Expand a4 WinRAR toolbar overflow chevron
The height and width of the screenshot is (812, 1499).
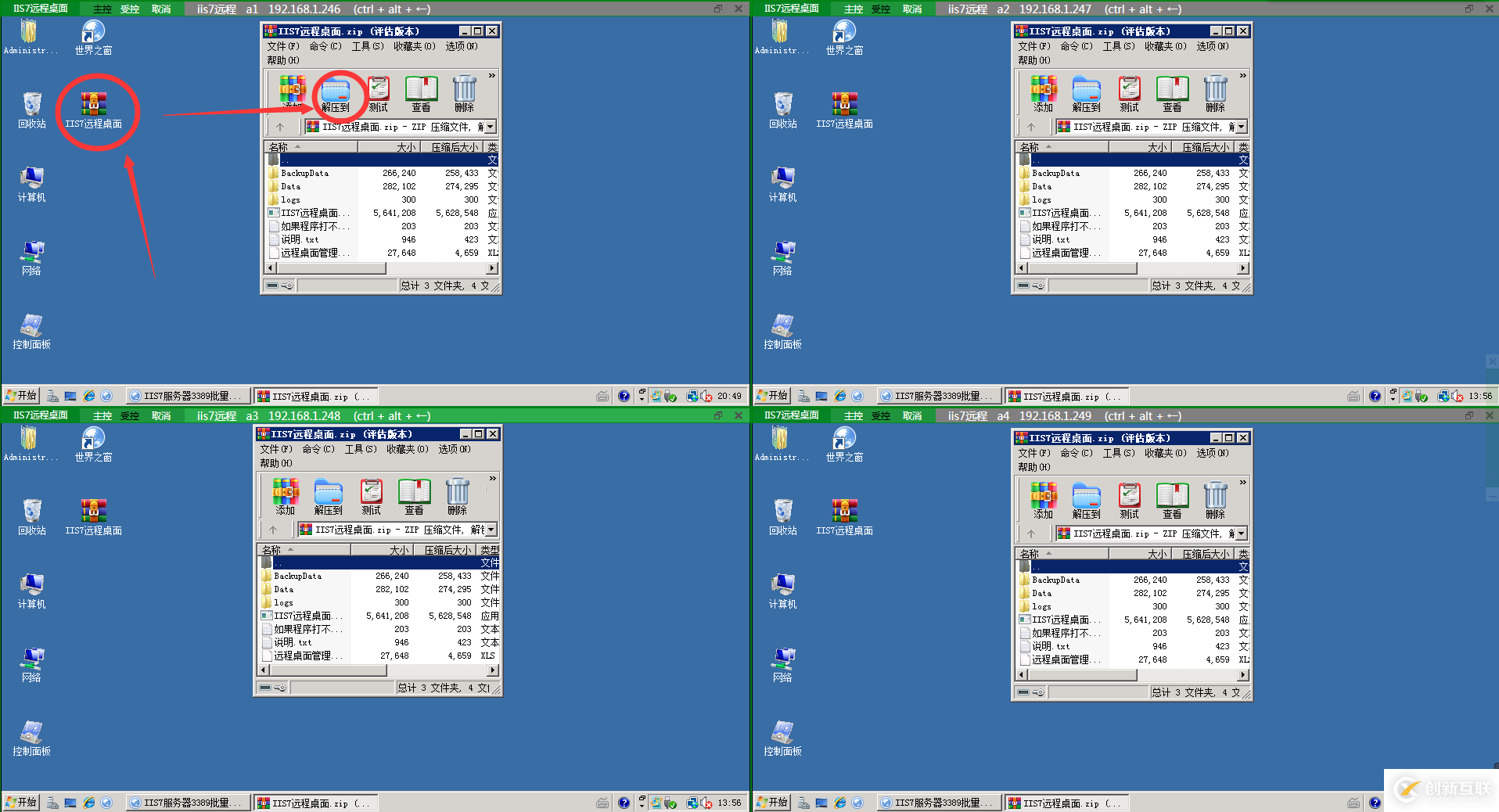[x=1243, y=483]
